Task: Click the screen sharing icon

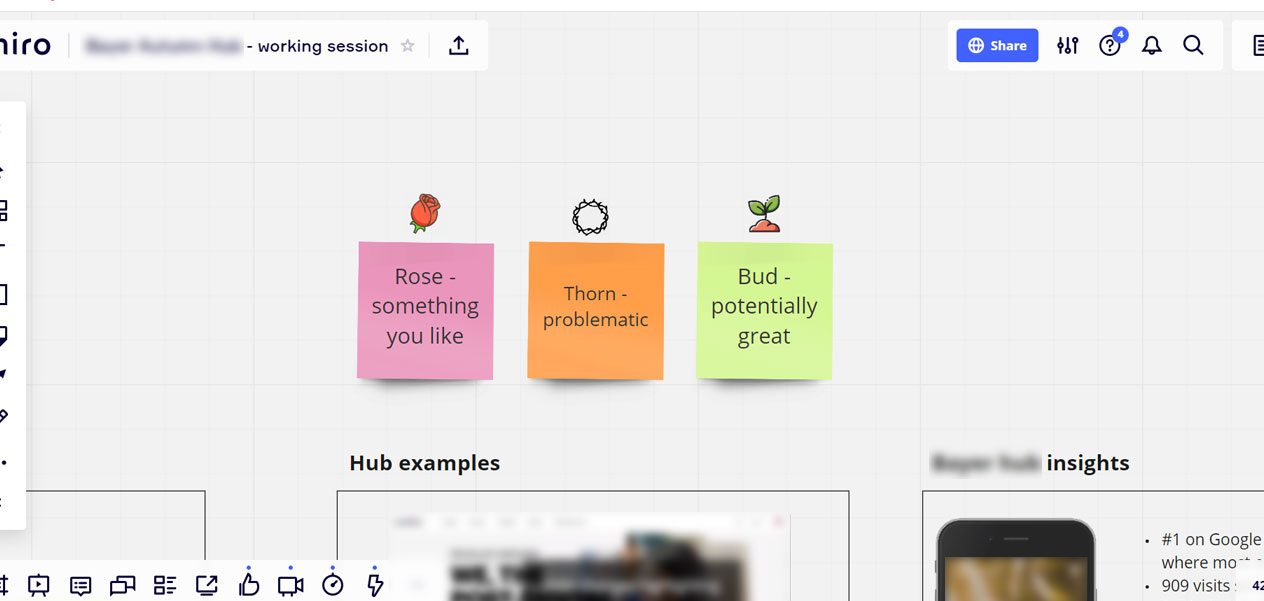Action: 207,586
